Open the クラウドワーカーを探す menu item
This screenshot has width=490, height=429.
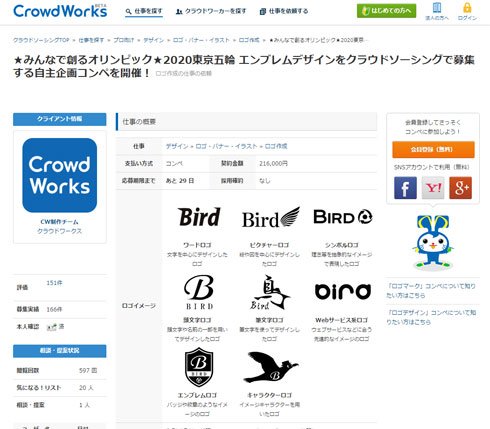point(211,11)
